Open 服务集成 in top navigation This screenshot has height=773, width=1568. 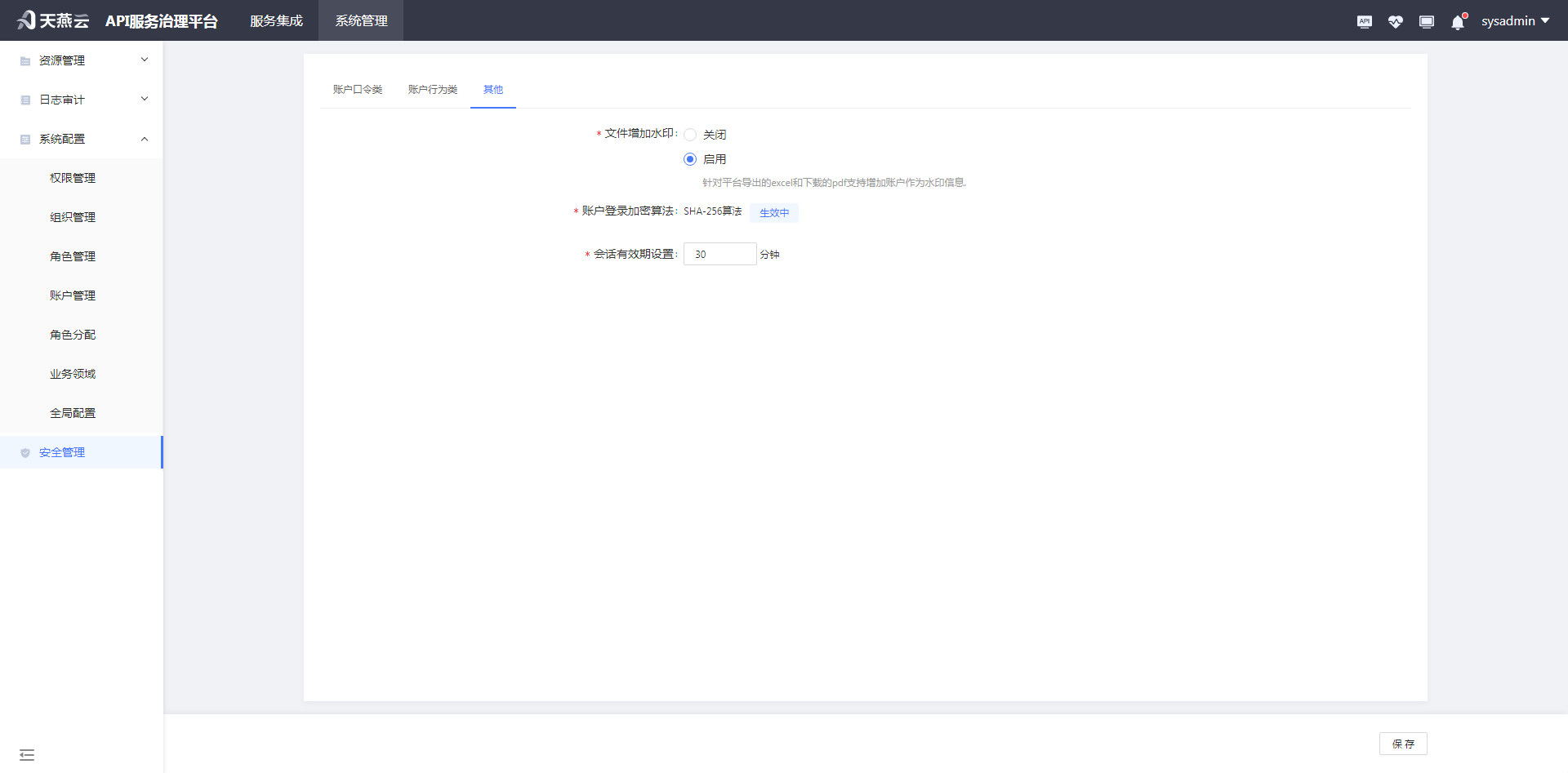[276, 20]
